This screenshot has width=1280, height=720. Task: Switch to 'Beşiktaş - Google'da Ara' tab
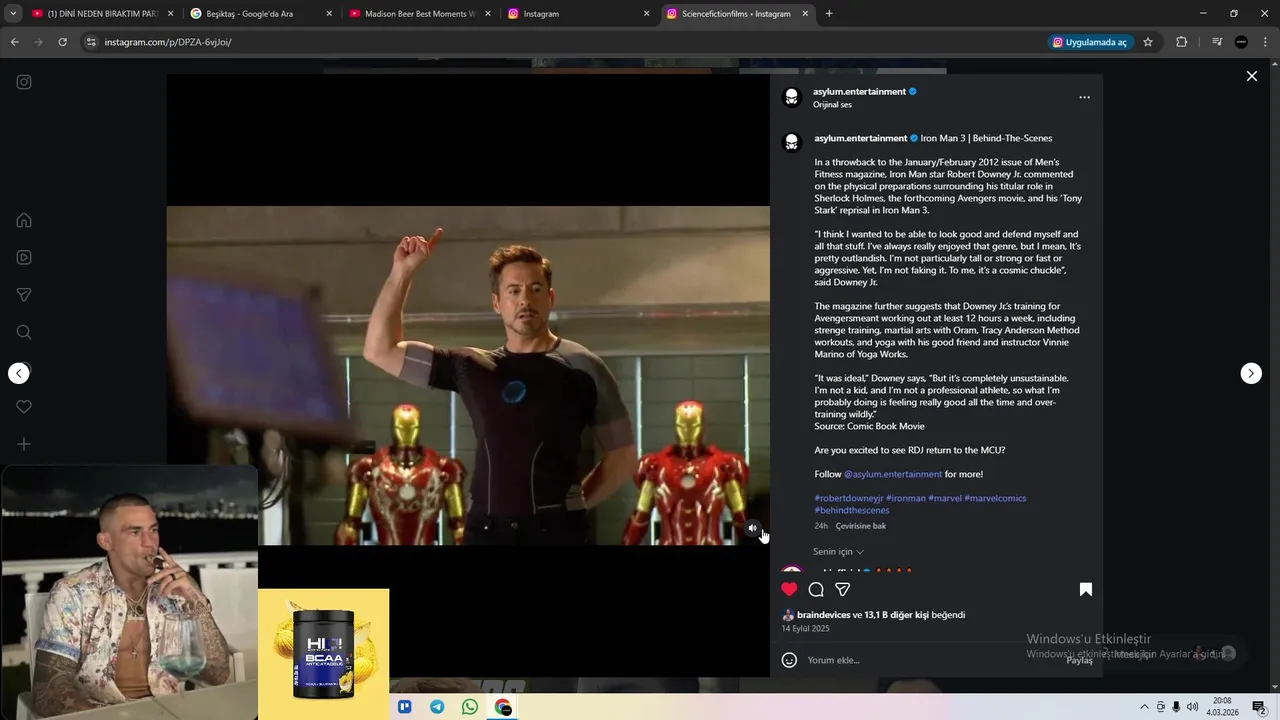pos(260,14)
